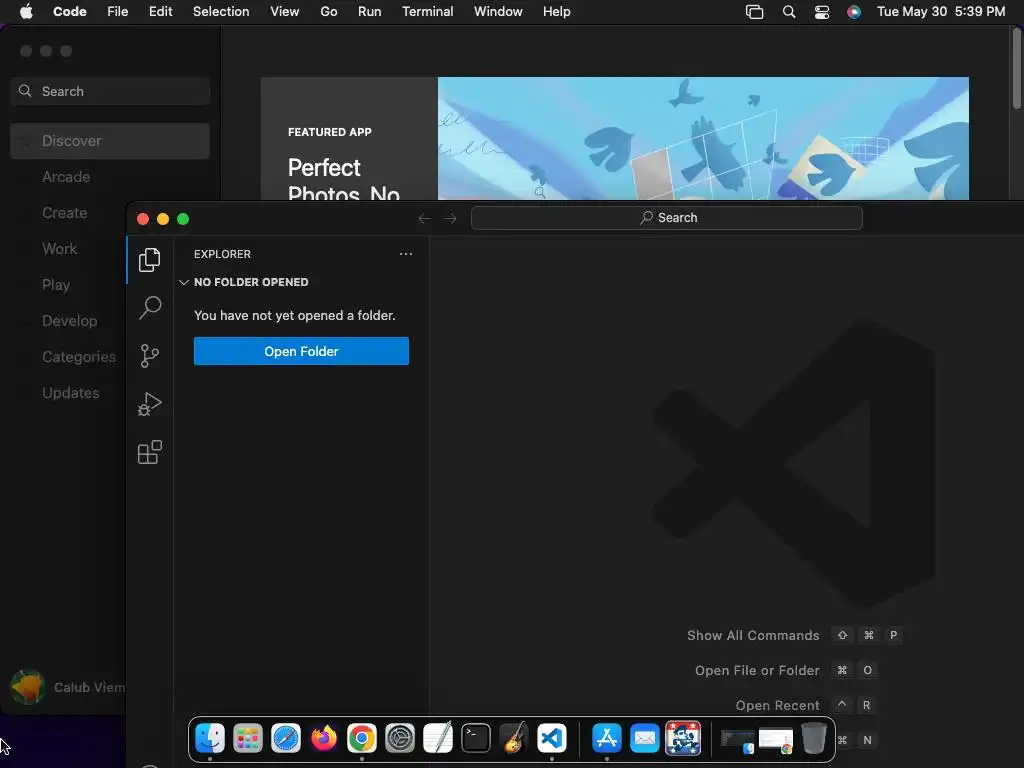Open the App Store account profile
The image size is (1024, 768).
pos(67,687)
